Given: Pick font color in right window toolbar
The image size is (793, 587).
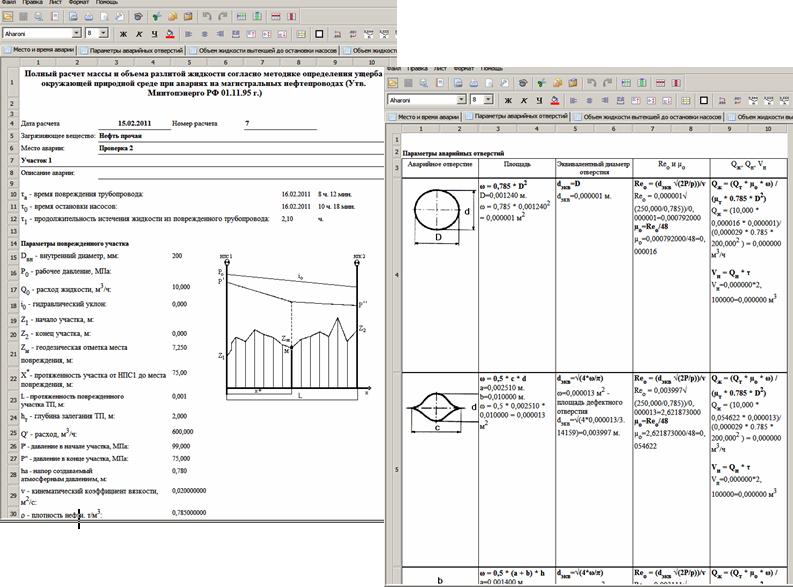Looking at the screenshot, I should point(553,99).
